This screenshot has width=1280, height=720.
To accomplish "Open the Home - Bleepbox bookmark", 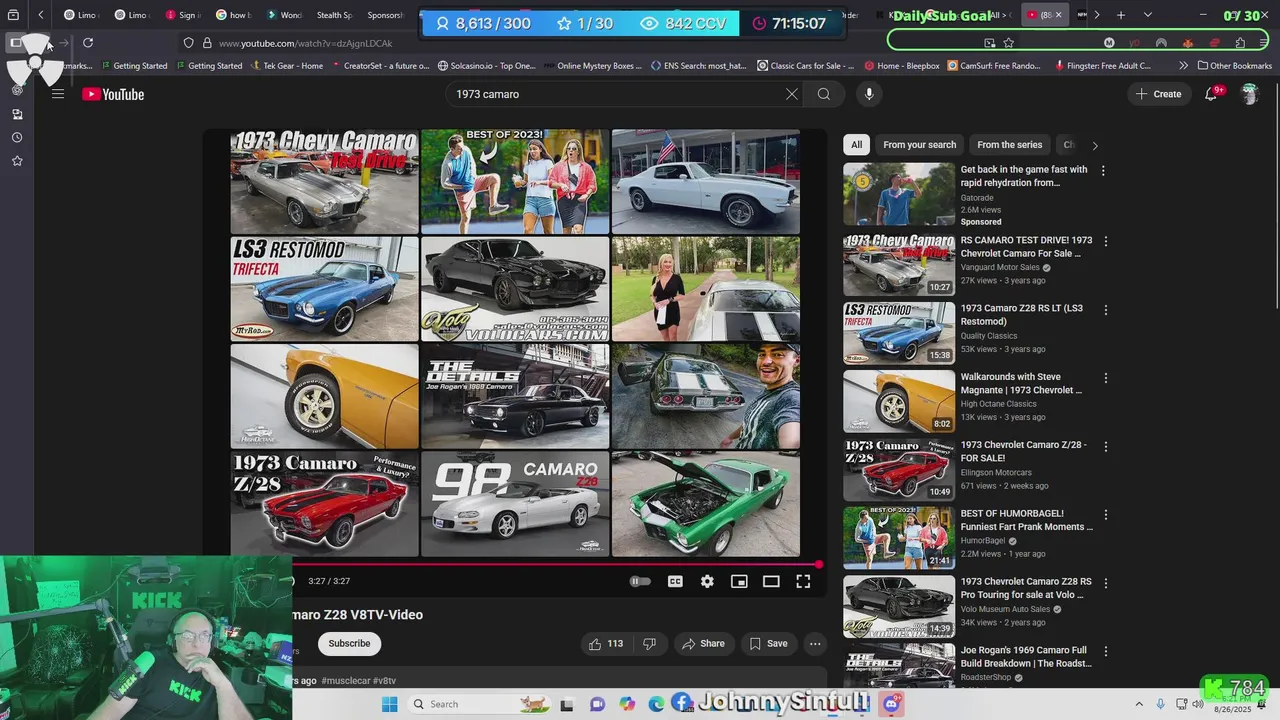I will pyautogui.click(x=902, y=66).
